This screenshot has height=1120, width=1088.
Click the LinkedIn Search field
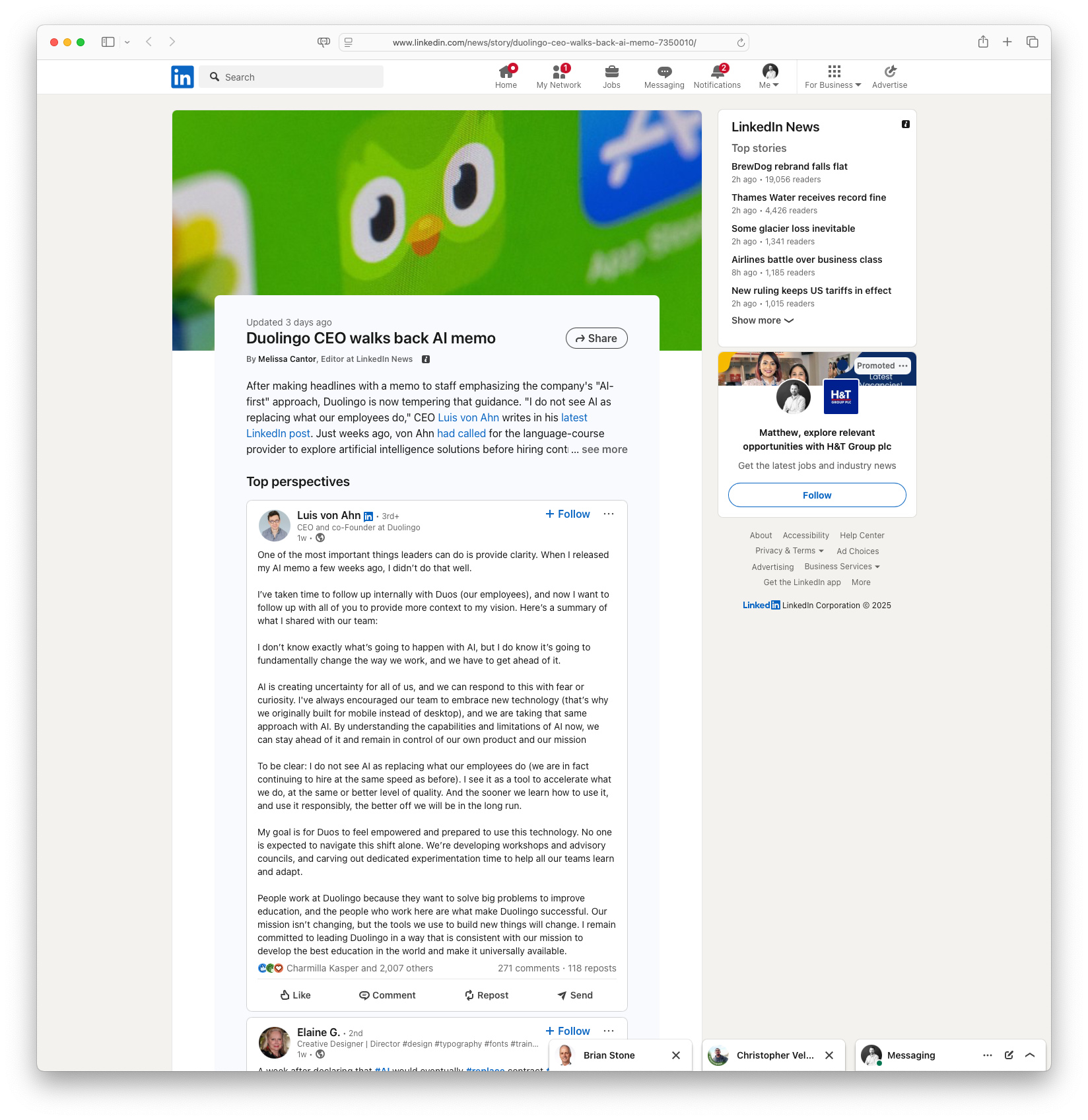pos(291,77)
